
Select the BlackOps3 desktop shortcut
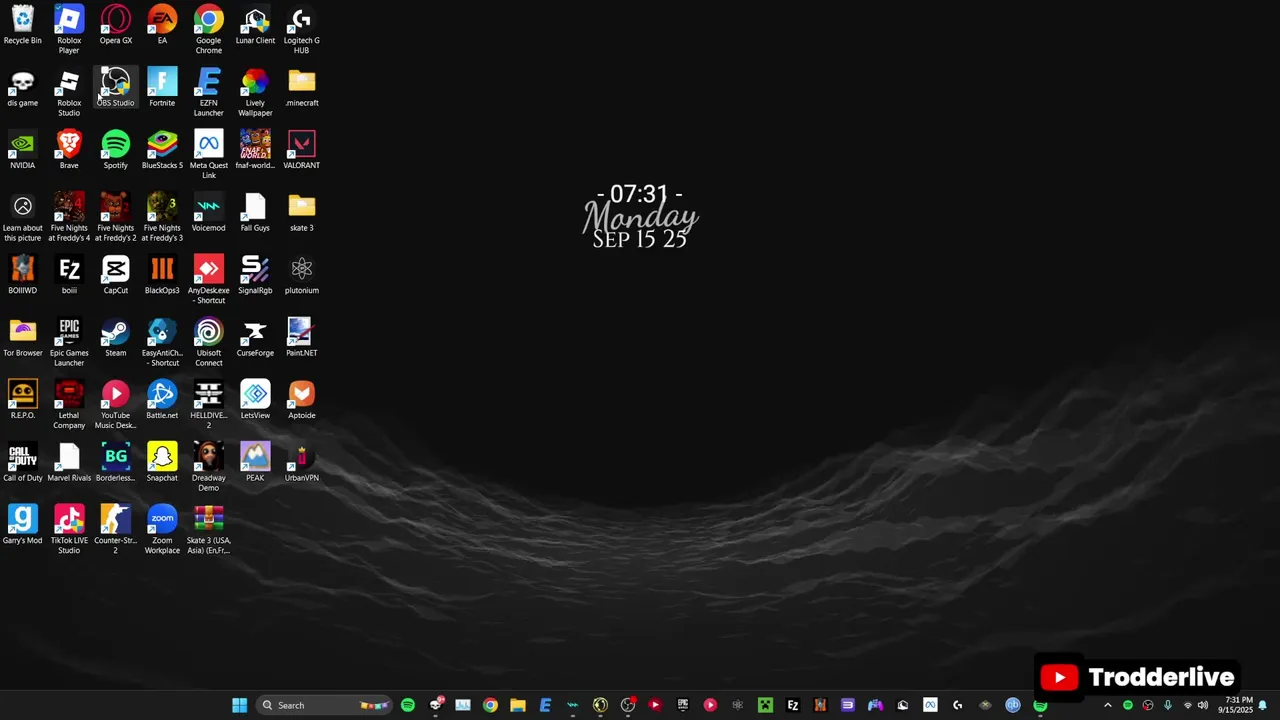(162, 276)
